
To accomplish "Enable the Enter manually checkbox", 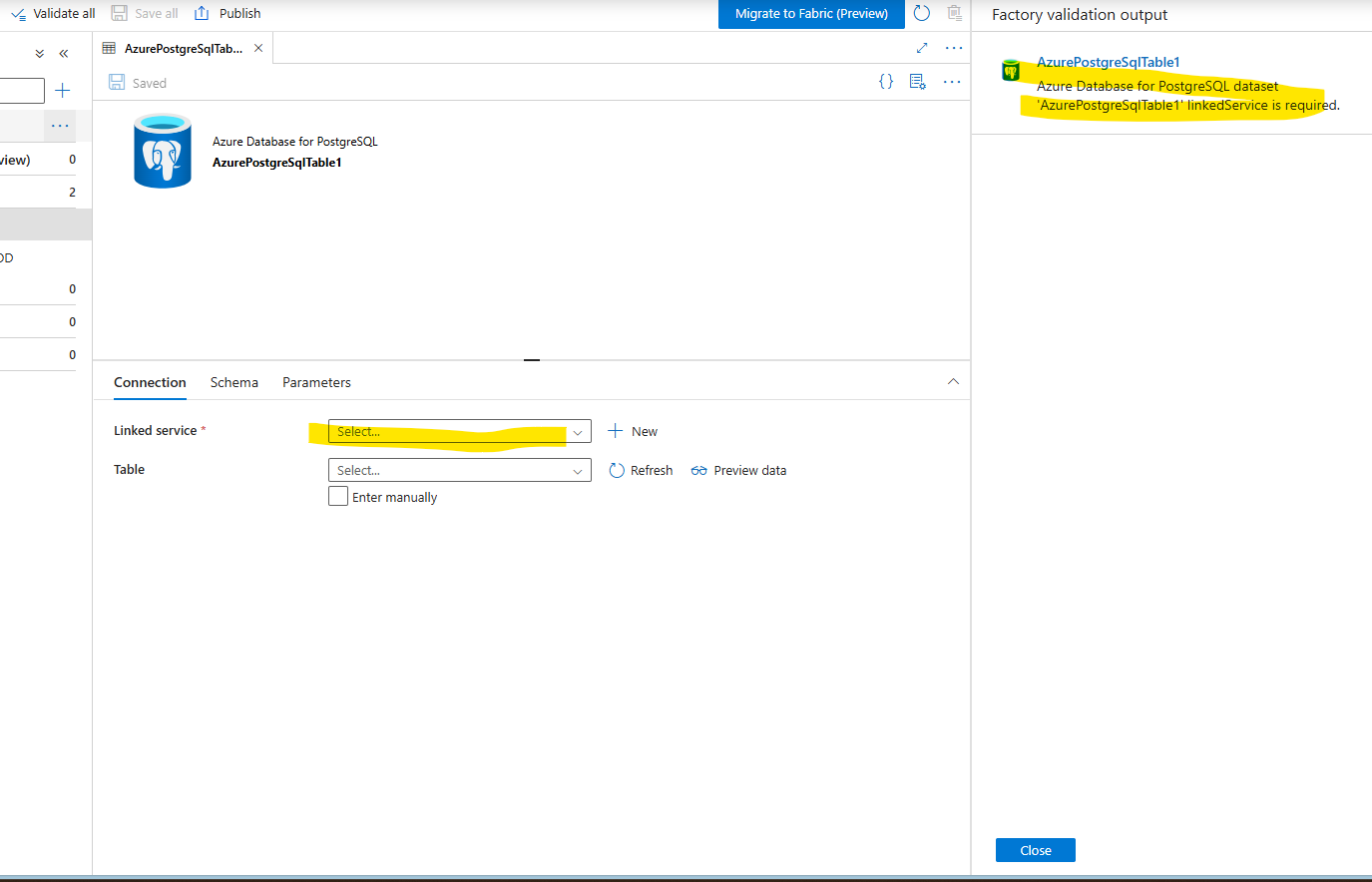I will point(338,496).
